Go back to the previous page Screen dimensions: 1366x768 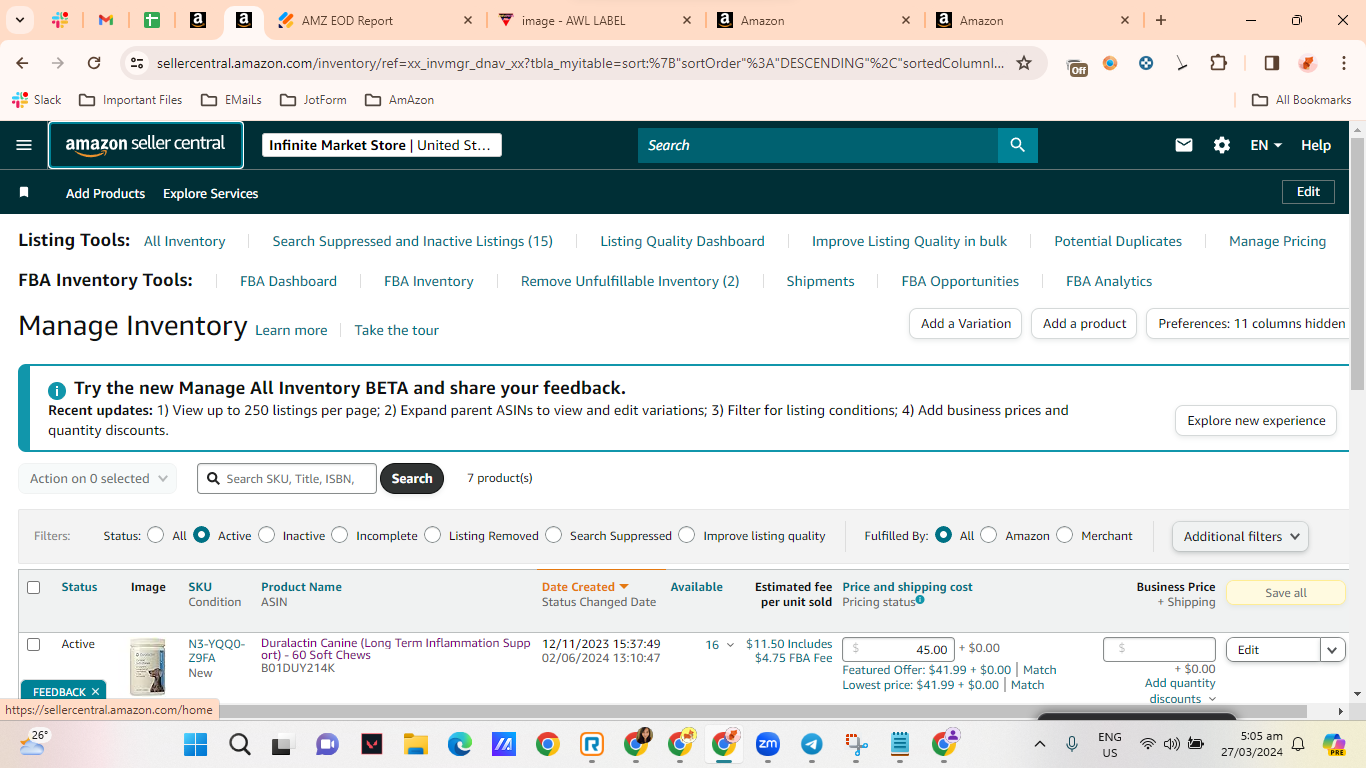click(23, 63)
